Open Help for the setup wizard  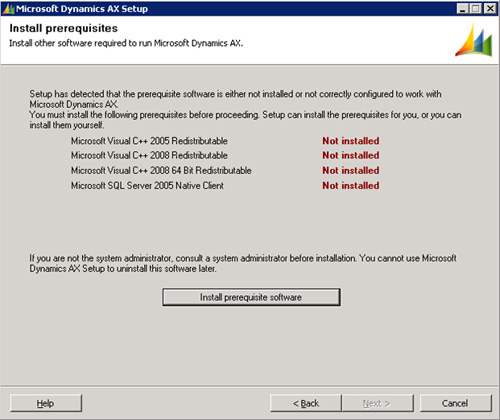(46, 403)
